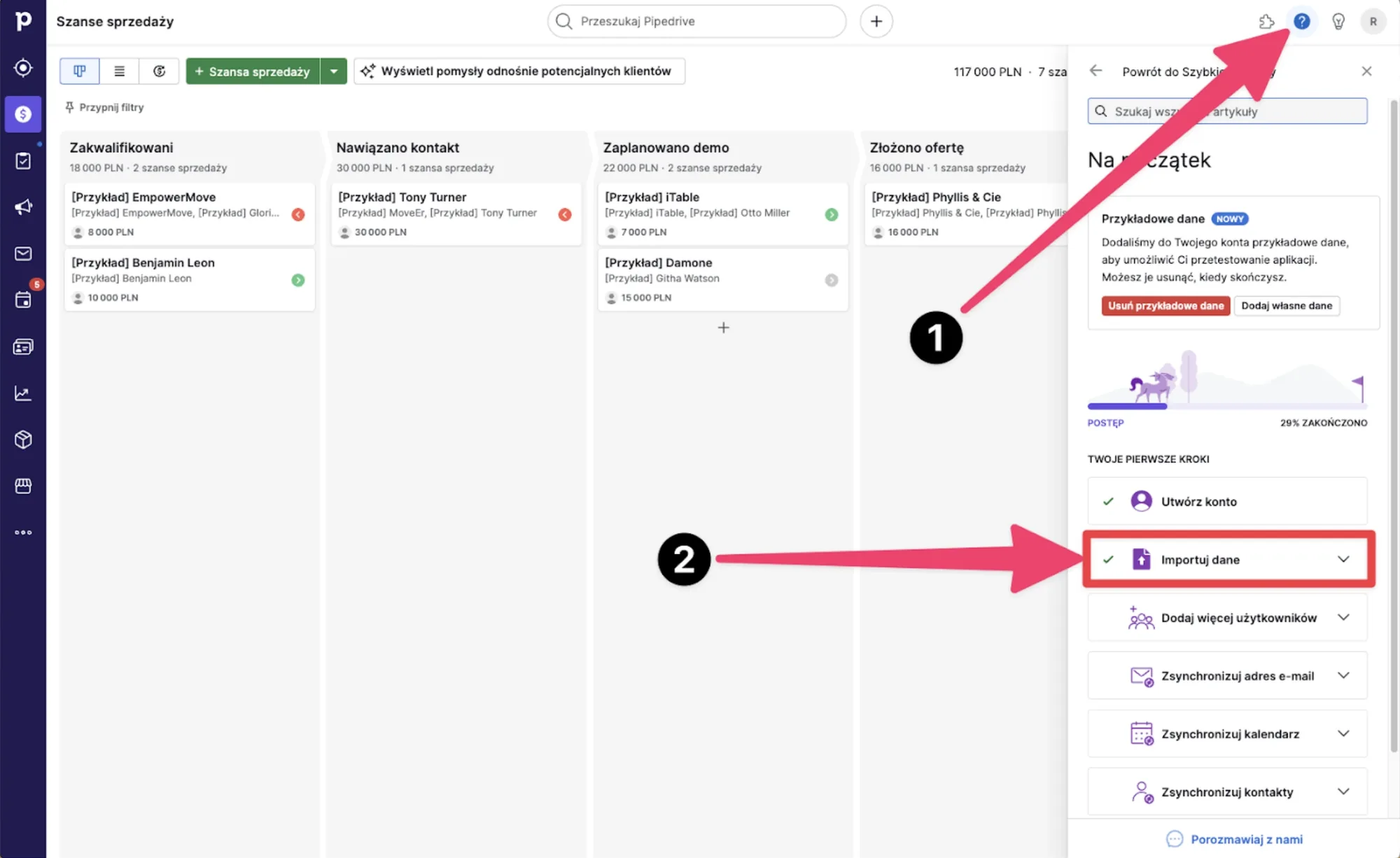Open the Activities calendar icon in sidebar
This screenshot has height=858, width=1400.
point(23,300)
